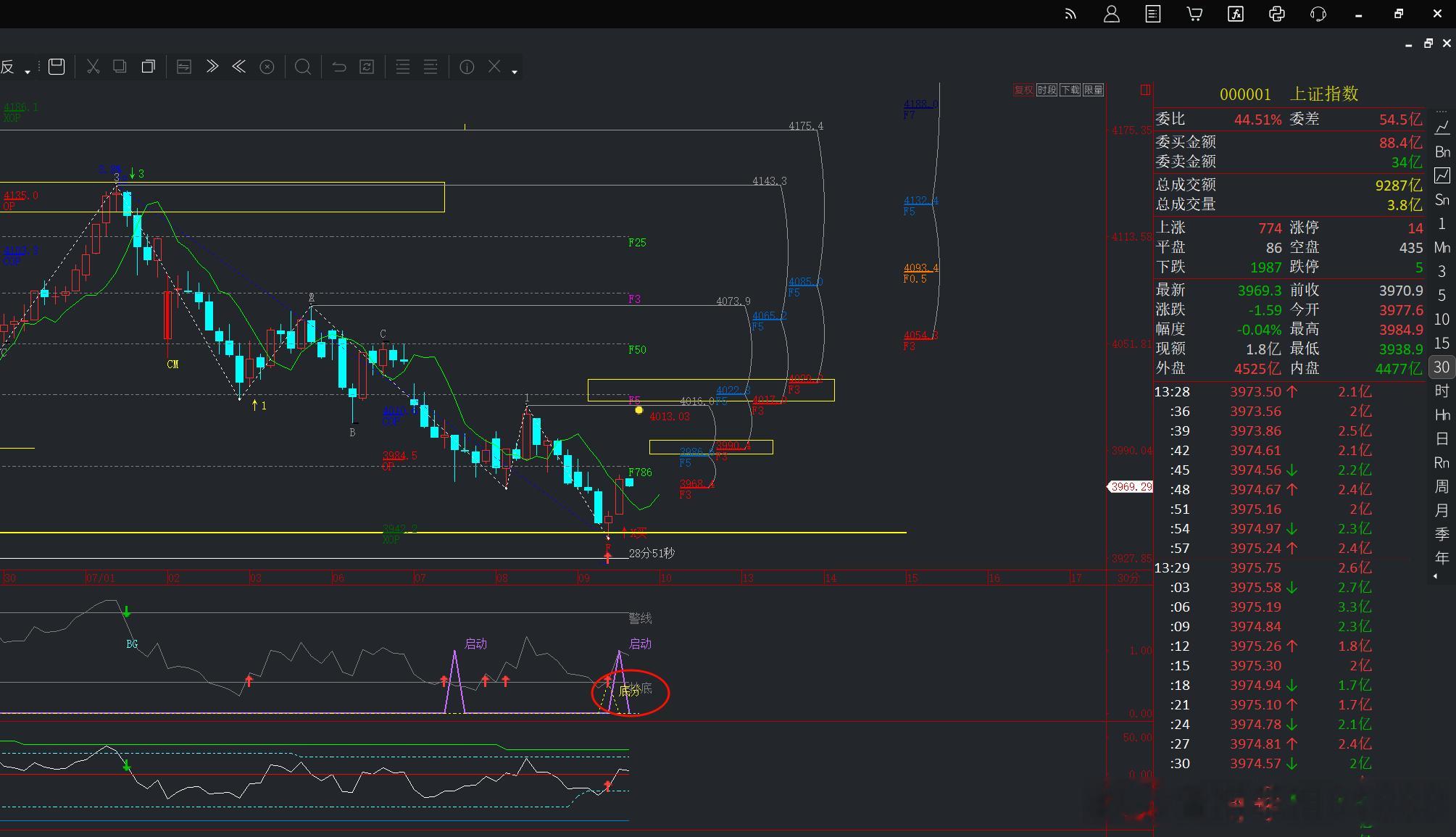
Task: Click the double right chevron icon
Action: pos(212,67)
